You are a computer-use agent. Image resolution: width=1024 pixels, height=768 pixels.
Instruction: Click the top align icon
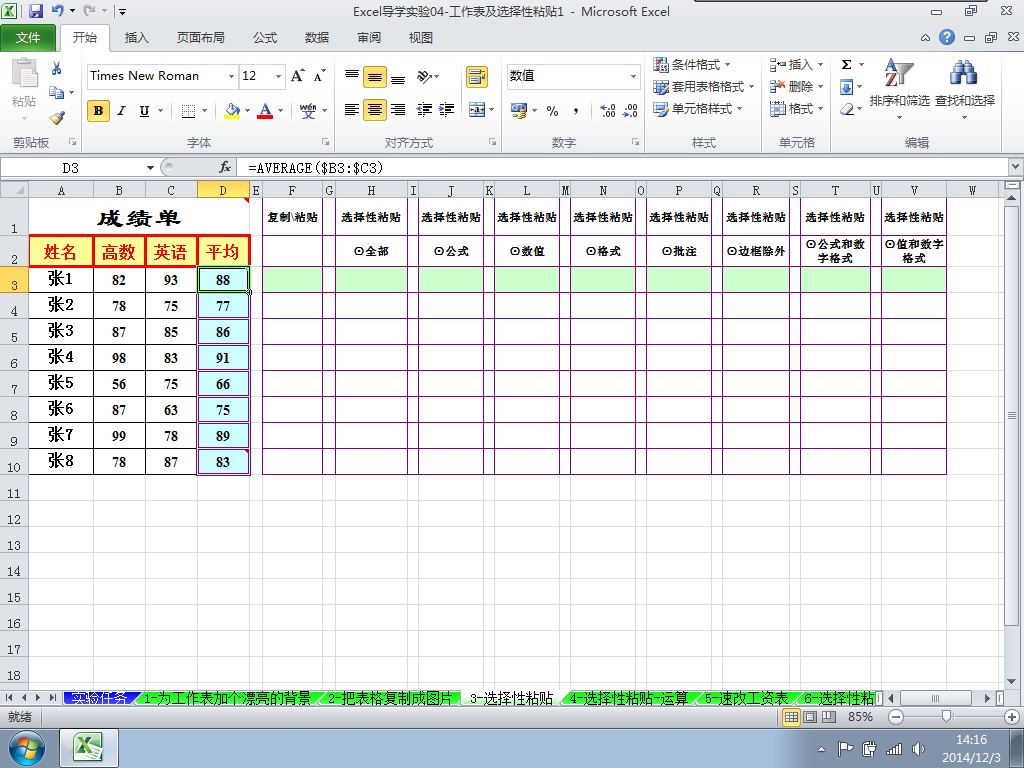tap(352, 76)
